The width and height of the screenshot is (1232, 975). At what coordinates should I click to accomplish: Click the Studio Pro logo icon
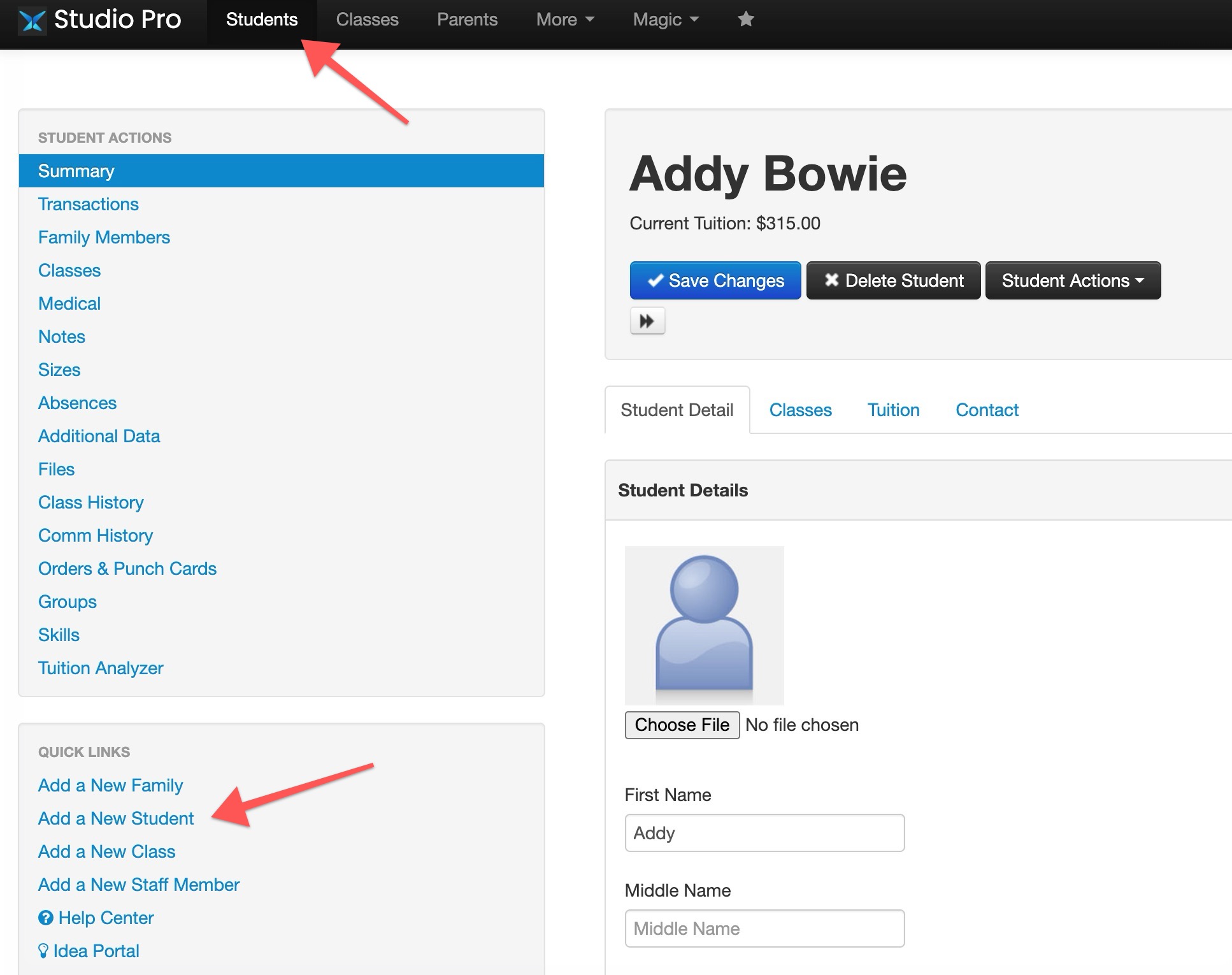click(x=32, y=20)
